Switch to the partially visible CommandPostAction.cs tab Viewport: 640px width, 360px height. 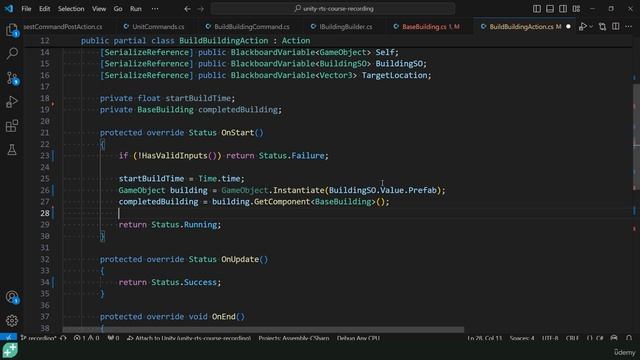point(63,27)
